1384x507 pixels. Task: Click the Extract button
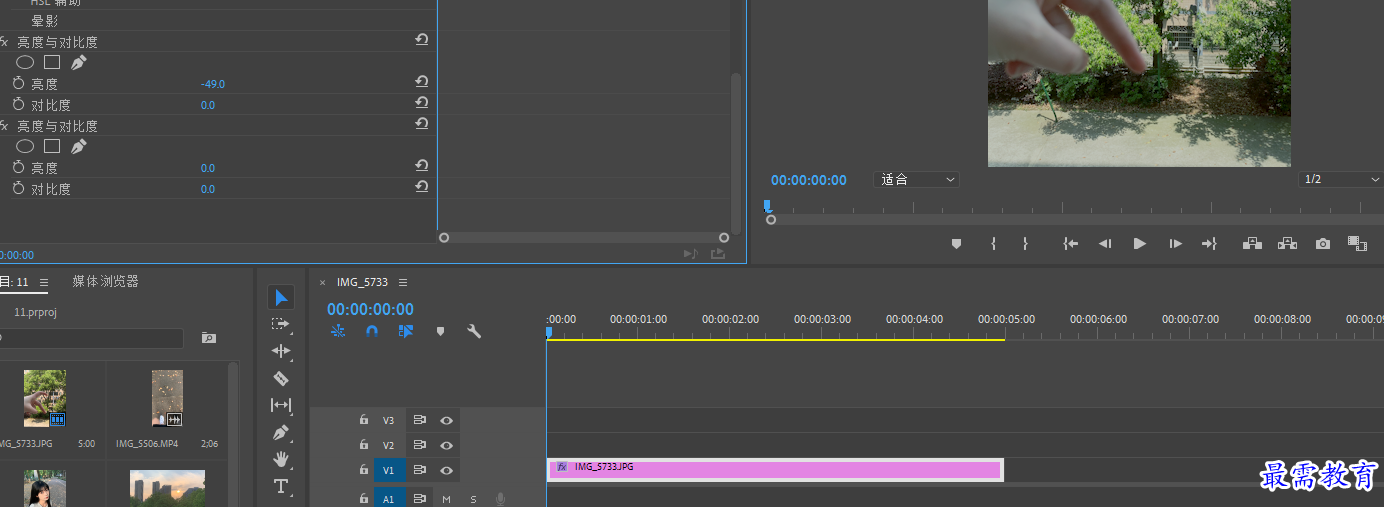[1287, 243]
